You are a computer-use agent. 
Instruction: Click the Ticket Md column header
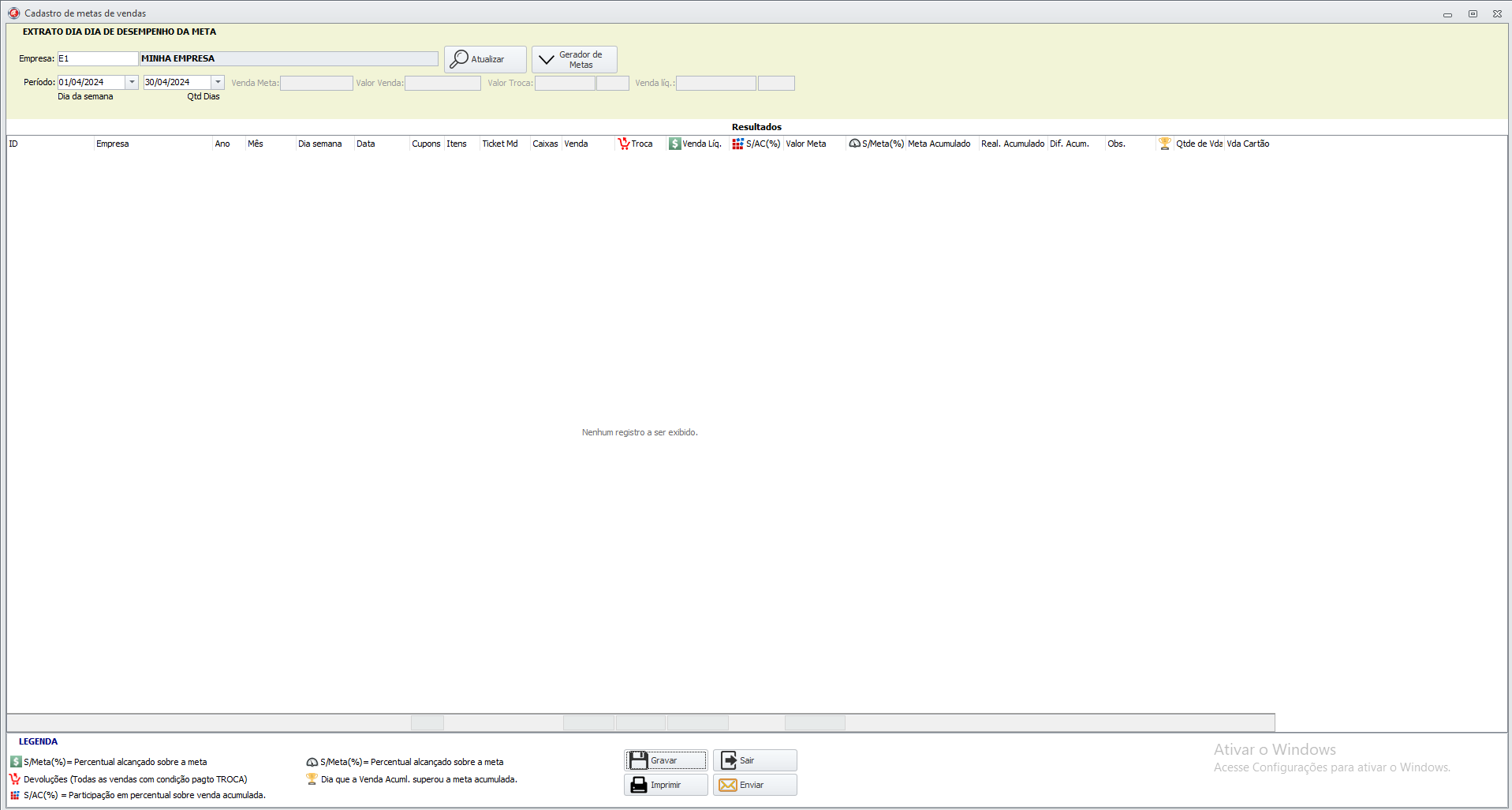point(499,144)
